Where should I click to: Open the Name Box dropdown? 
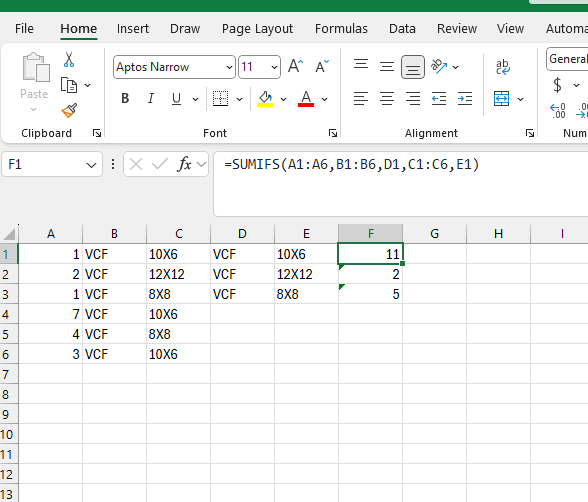click(x=91, y=165)
